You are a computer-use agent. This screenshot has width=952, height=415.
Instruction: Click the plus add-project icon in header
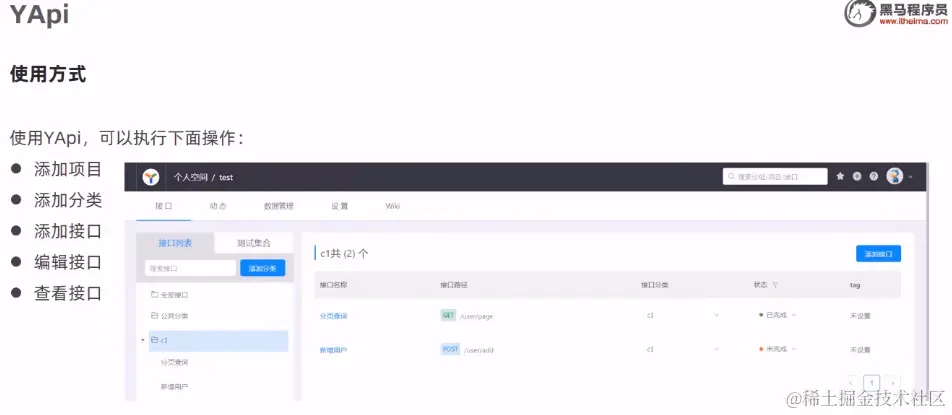coord(857,177)
